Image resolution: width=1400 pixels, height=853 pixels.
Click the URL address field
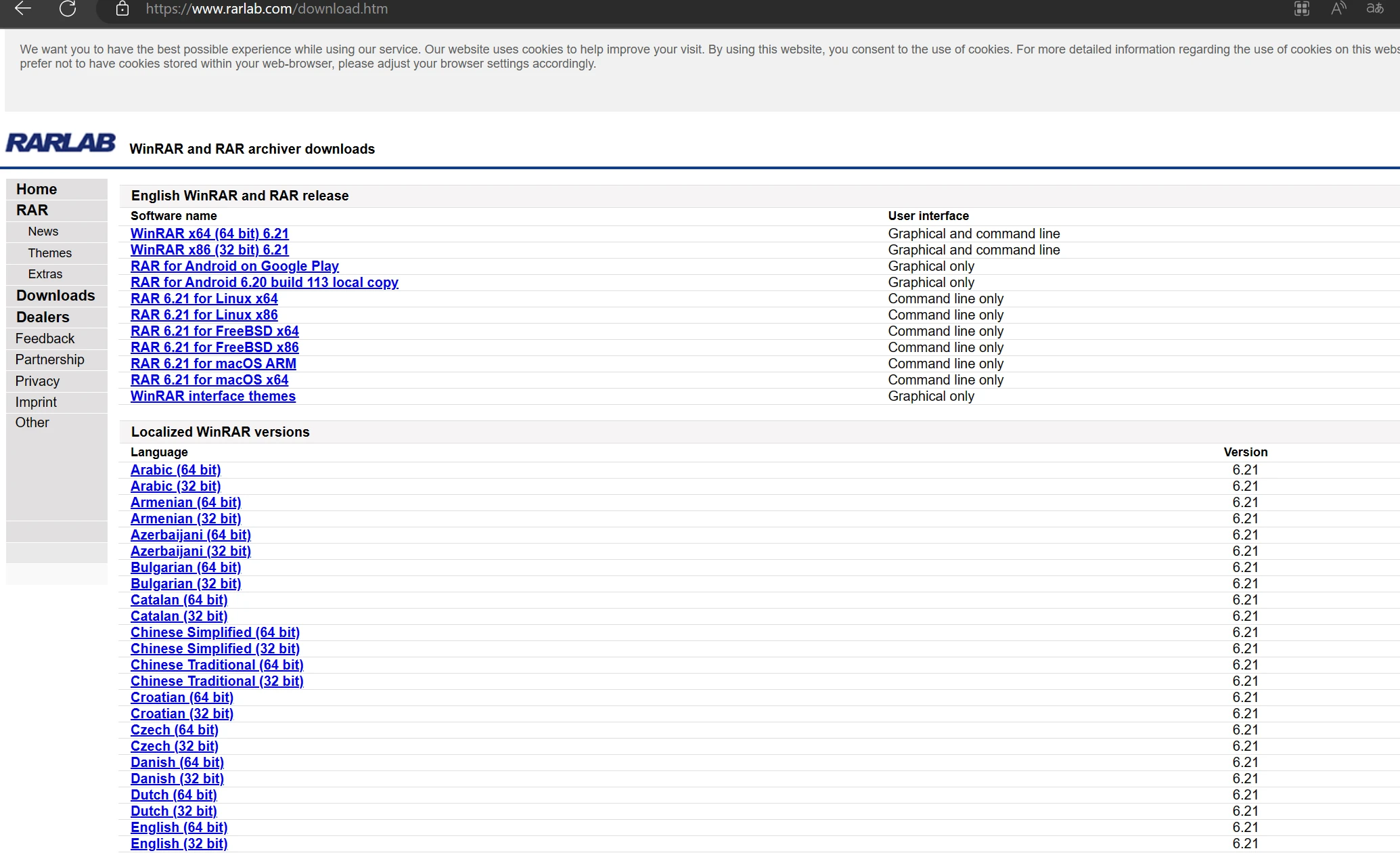pos(267,9)
